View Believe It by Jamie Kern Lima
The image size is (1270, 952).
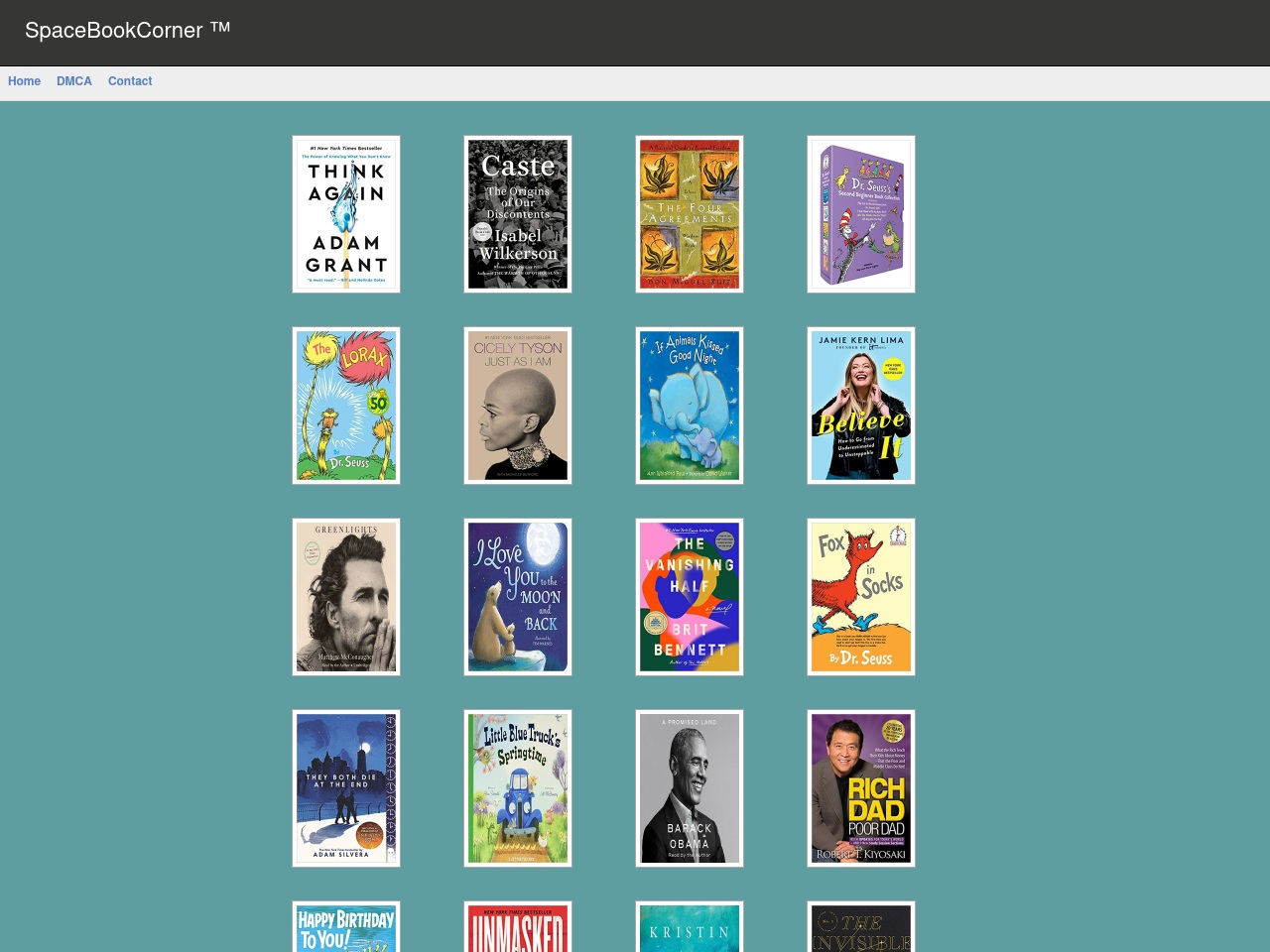point(861,406)
